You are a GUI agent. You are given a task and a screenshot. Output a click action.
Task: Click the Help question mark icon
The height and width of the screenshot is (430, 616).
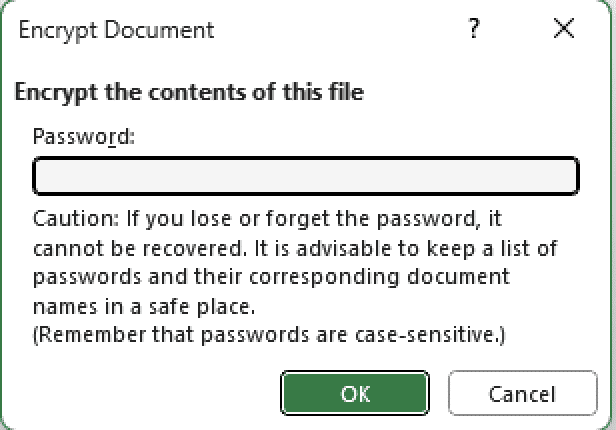click(474, 30)
